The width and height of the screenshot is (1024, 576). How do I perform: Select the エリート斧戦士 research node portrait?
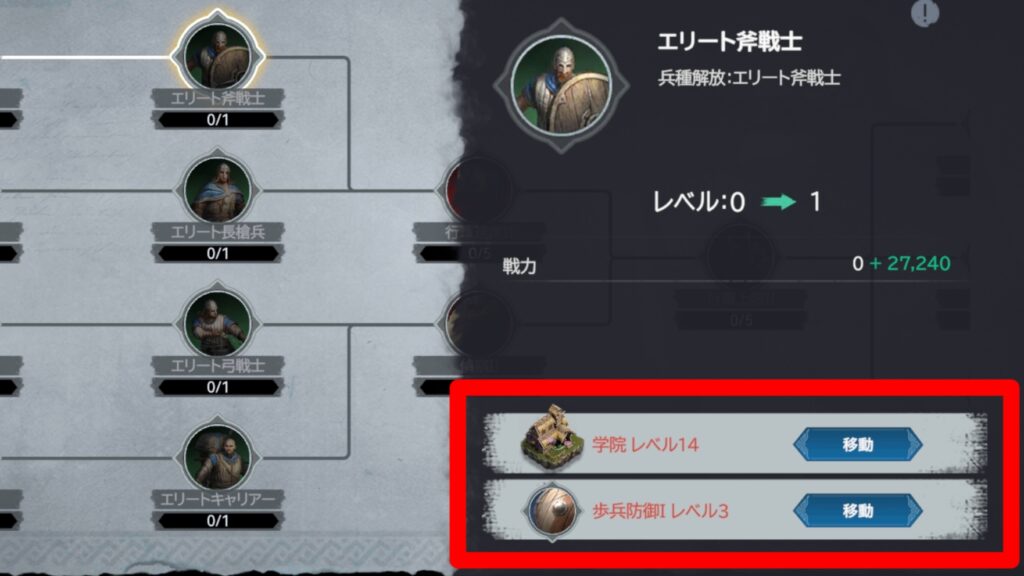(x=217, y=56)
